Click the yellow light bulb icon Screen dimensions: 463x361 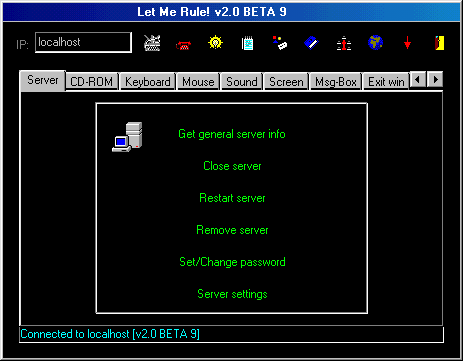point(215,42)
